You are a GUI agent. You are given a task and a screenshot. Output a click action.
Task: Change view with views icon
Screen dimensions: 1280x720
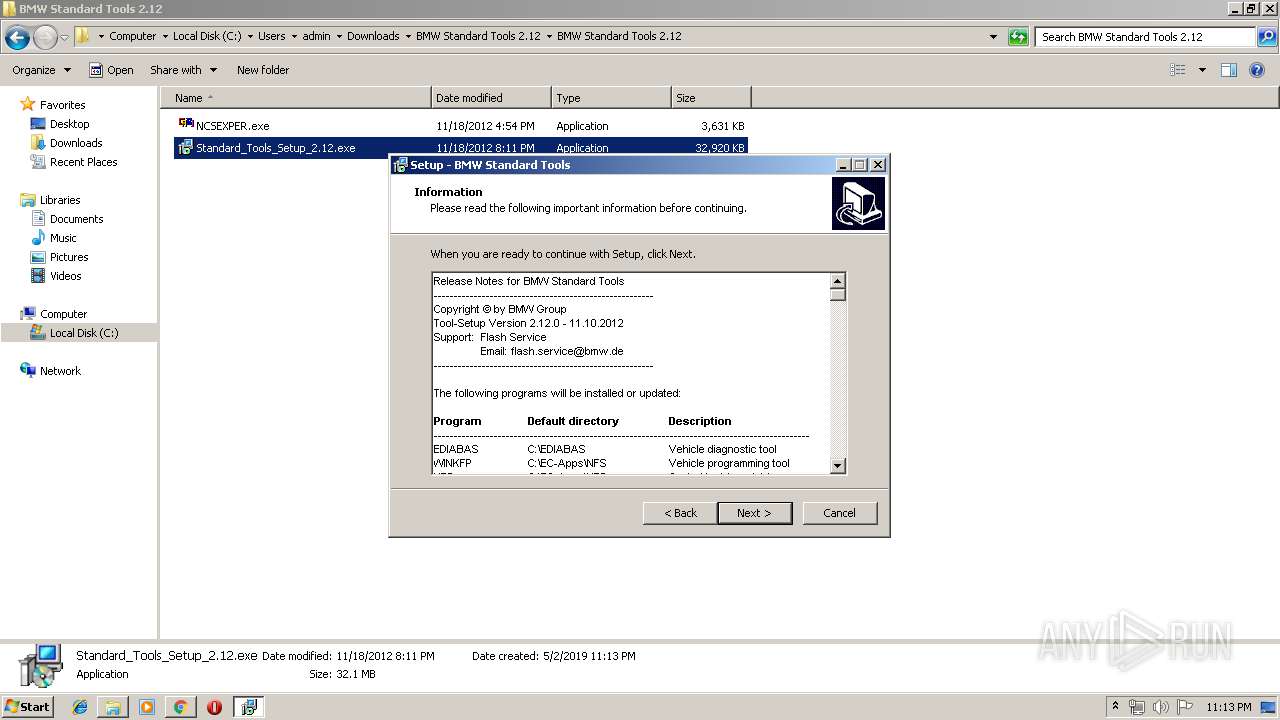(x=1178, y=70)
